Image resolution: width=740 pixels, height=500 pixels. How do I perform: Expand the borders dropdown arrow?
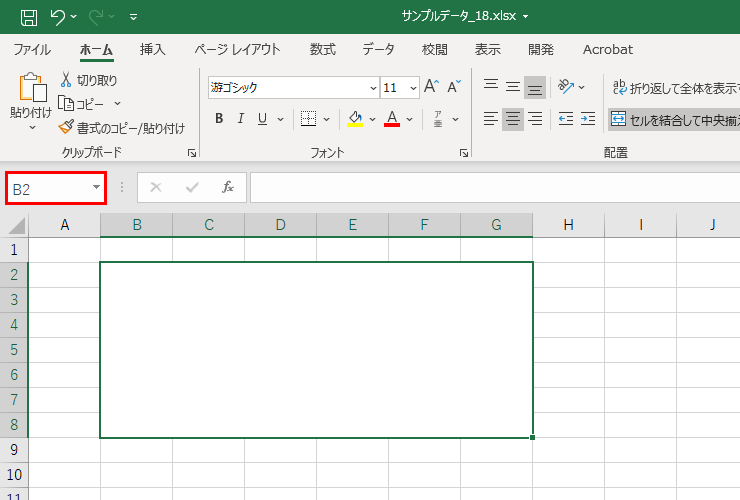[326, 119]
